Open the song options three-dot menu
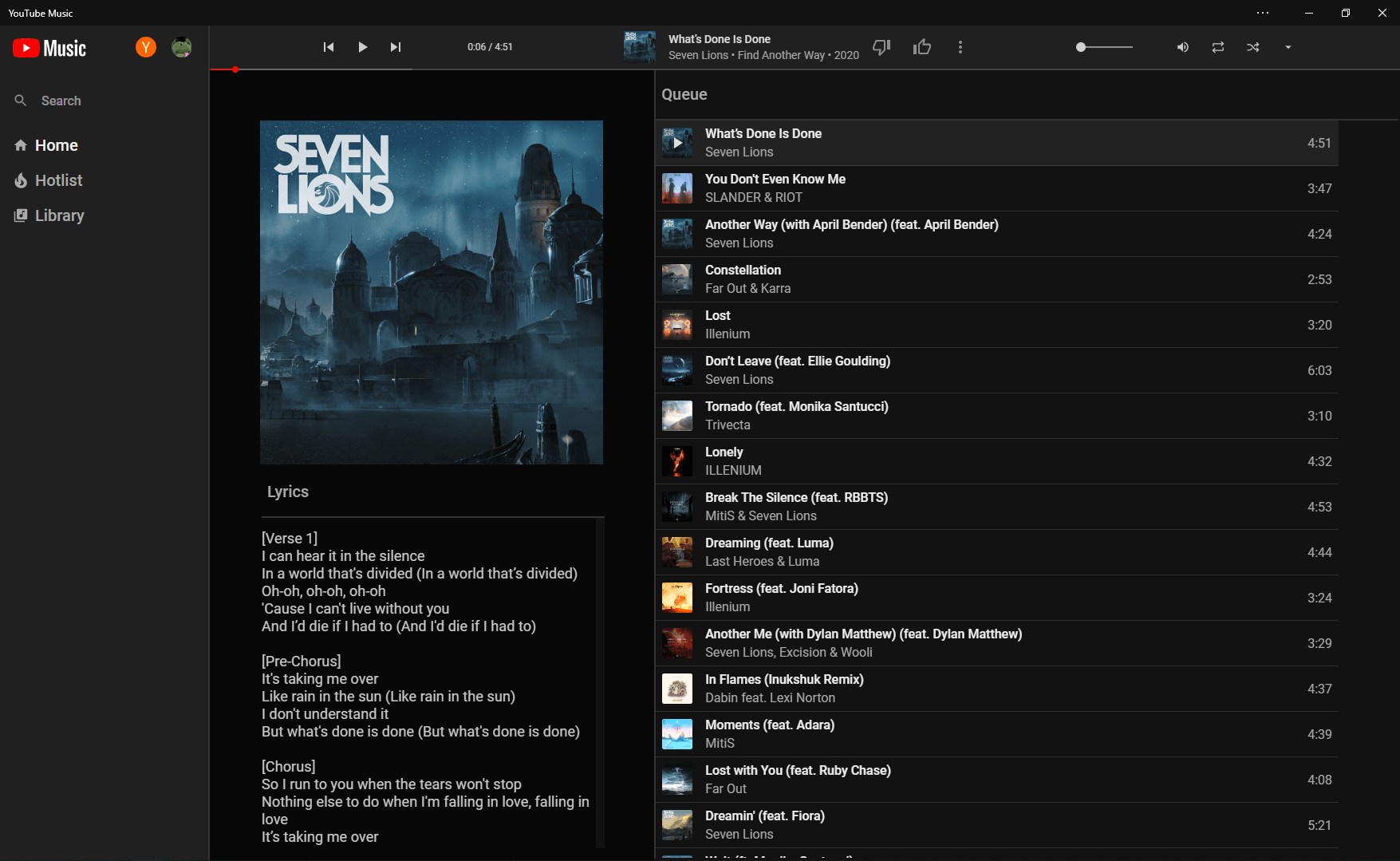 click(960, 47)
